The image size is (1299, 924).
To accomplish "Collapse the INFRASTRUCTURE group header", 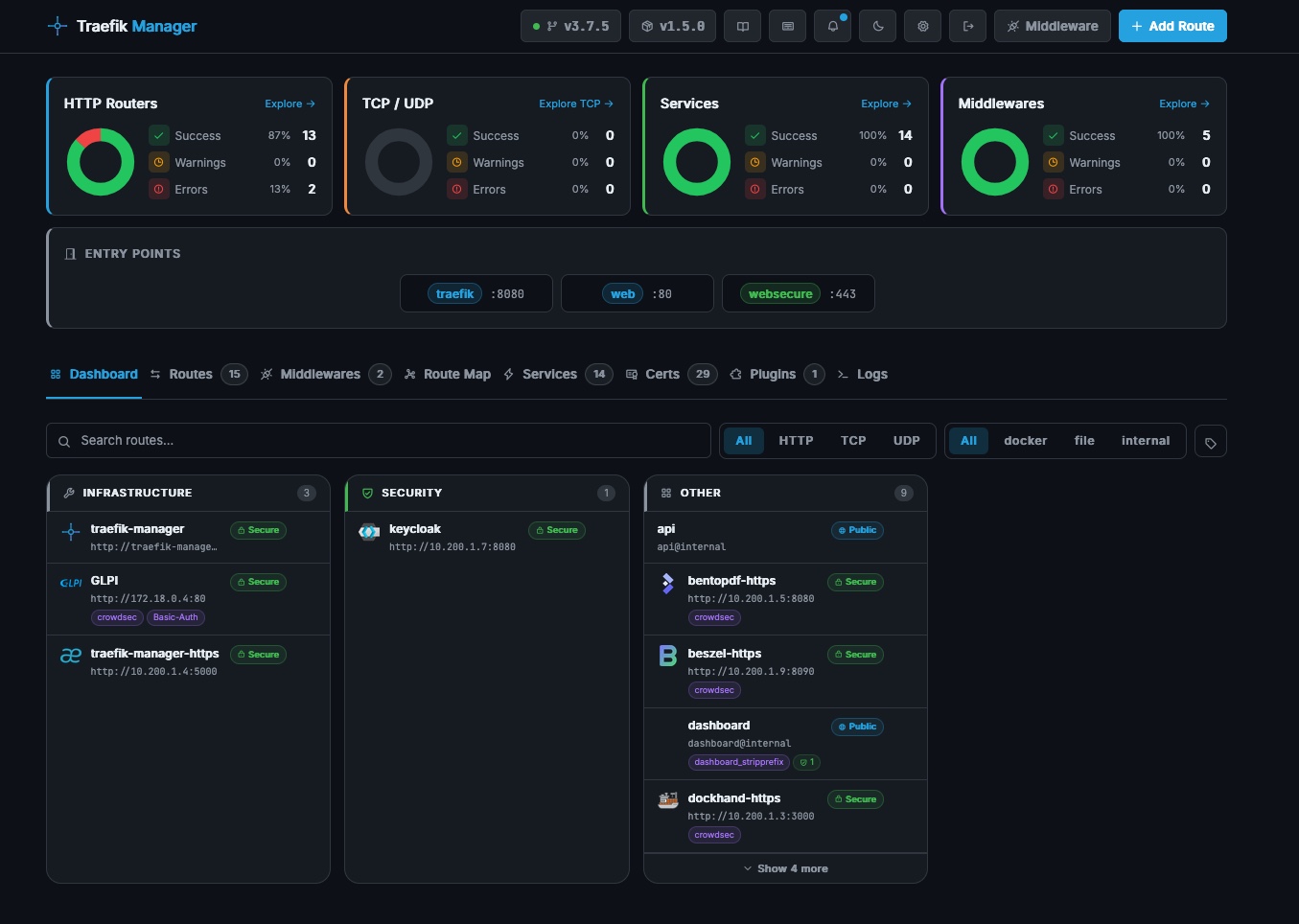I will tap(189, 493).
